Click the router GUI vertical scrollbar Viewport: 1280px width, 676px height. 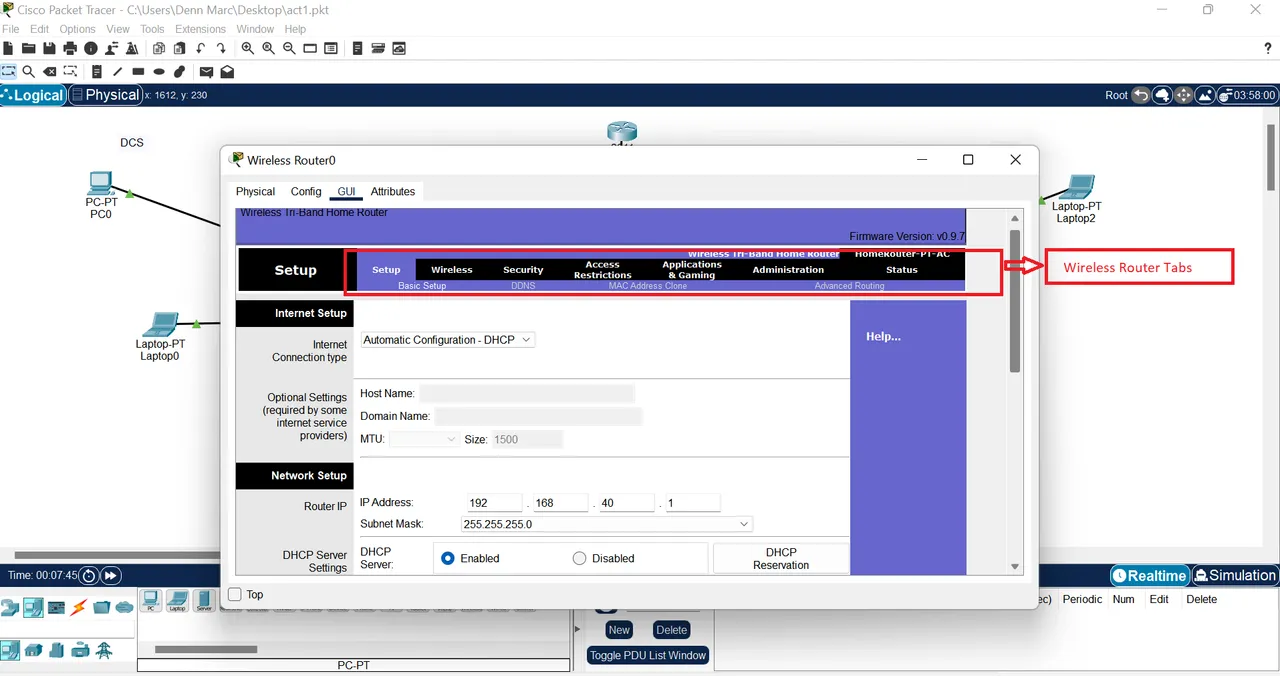click(x=1015, y=301)
